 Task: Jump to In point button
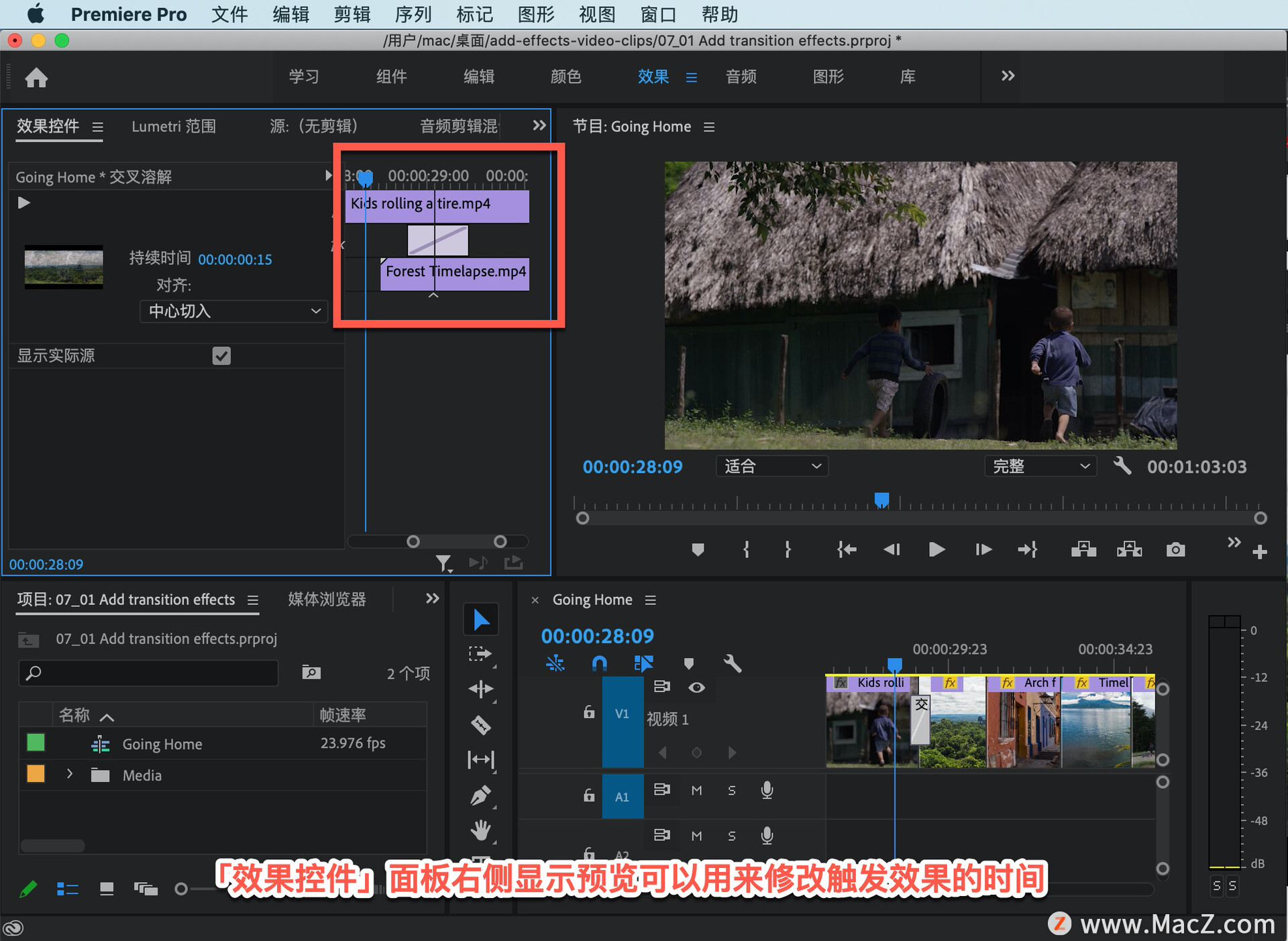click(847, 550)
